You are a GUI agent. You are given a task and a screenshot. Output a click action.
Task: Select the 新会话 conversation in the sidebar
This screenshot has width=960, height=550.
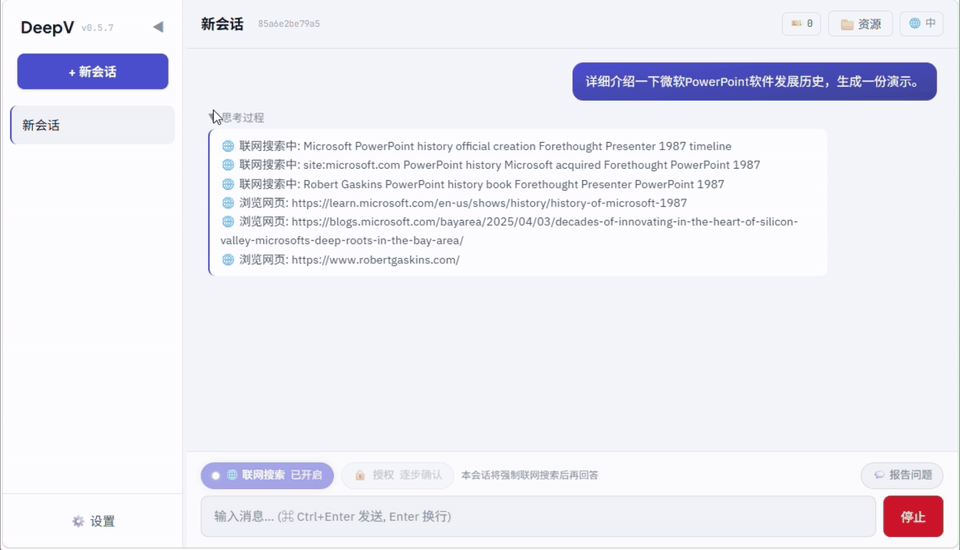(x=92, y=125)
